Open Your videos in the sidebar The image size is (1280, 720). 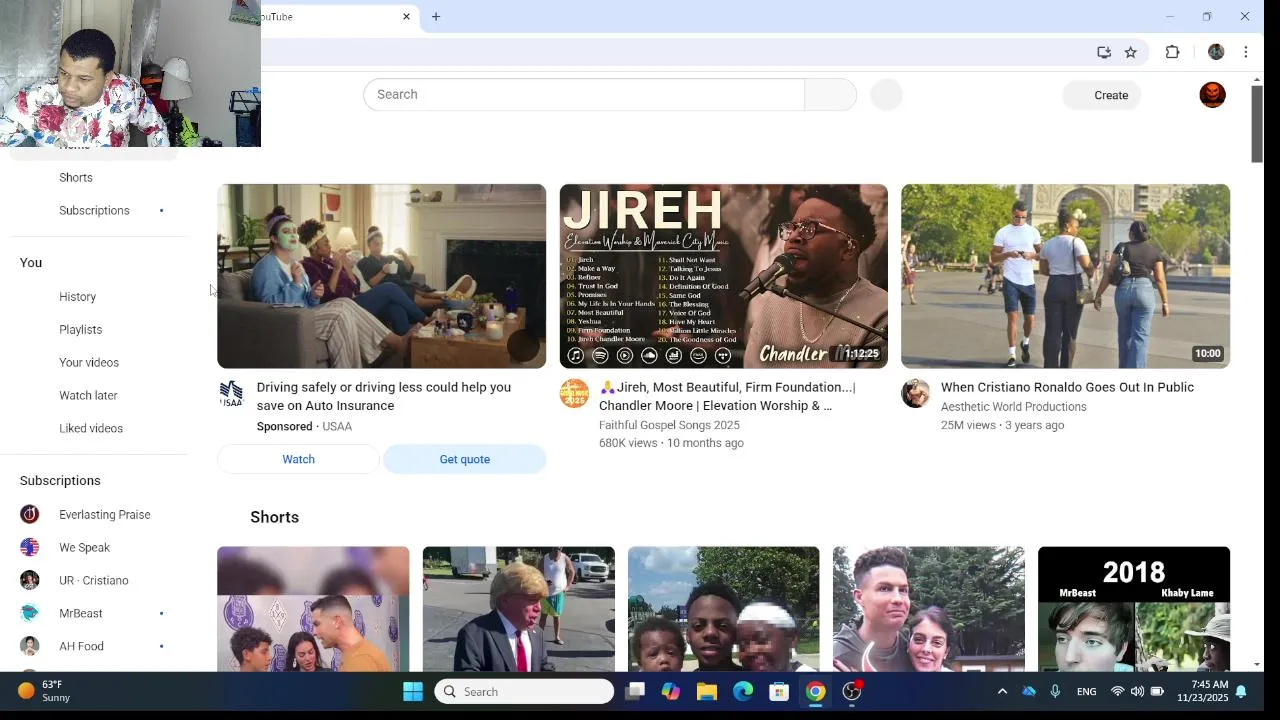click(x=89, y=362)
